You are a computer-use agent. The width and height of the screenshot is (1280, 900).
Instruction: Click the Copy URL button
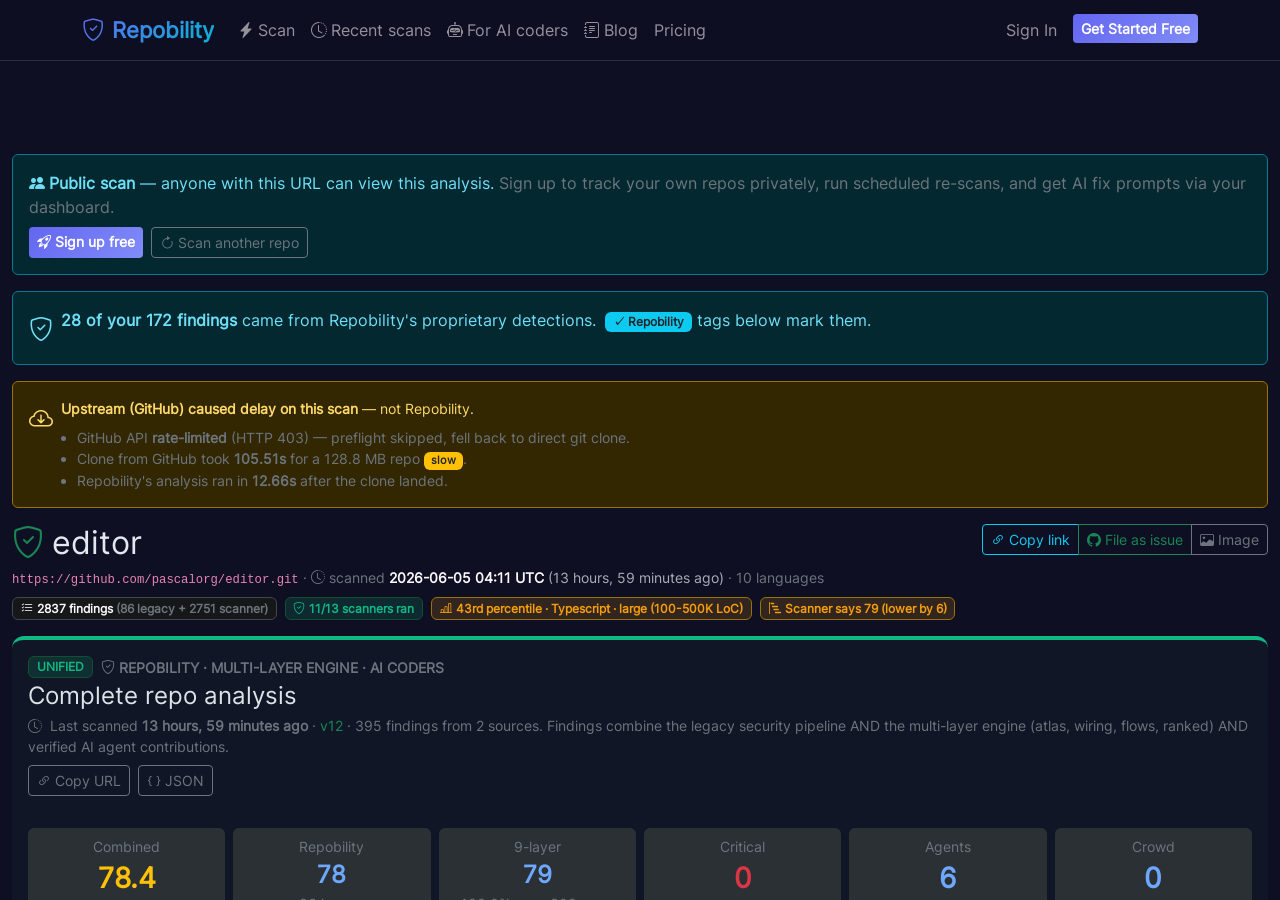79,781
